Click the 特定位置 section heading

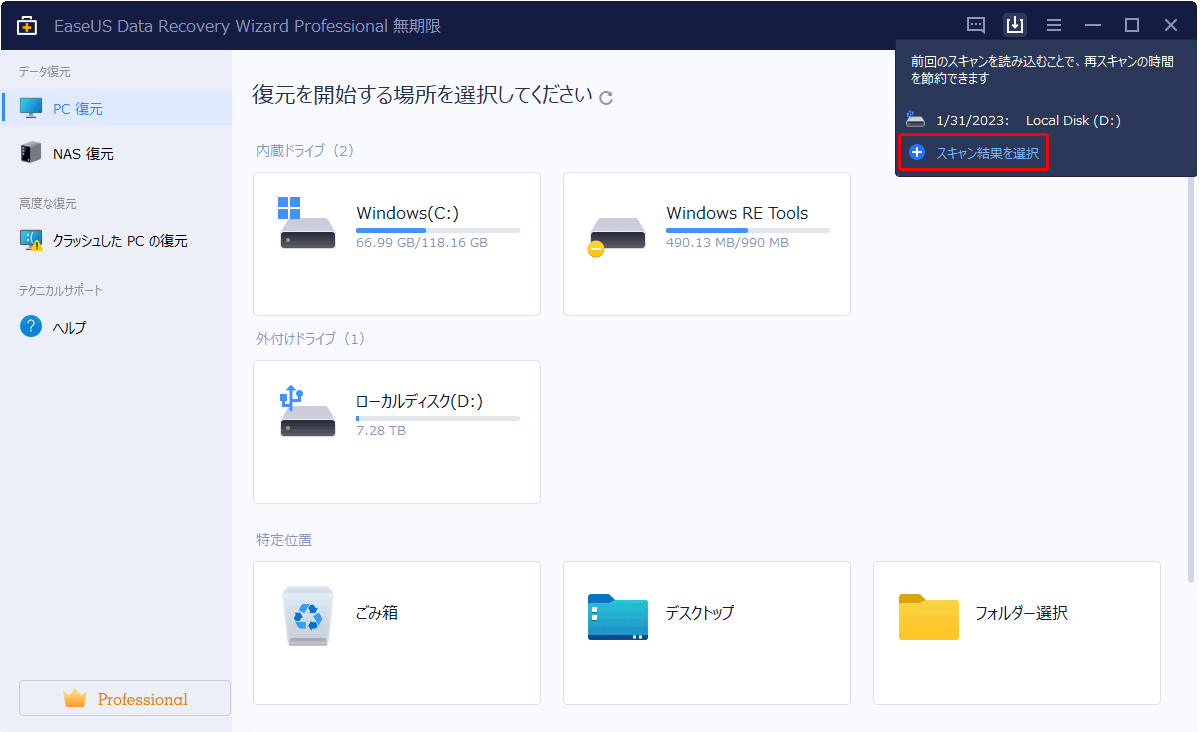pyautogui.click(x=284, y=540)
